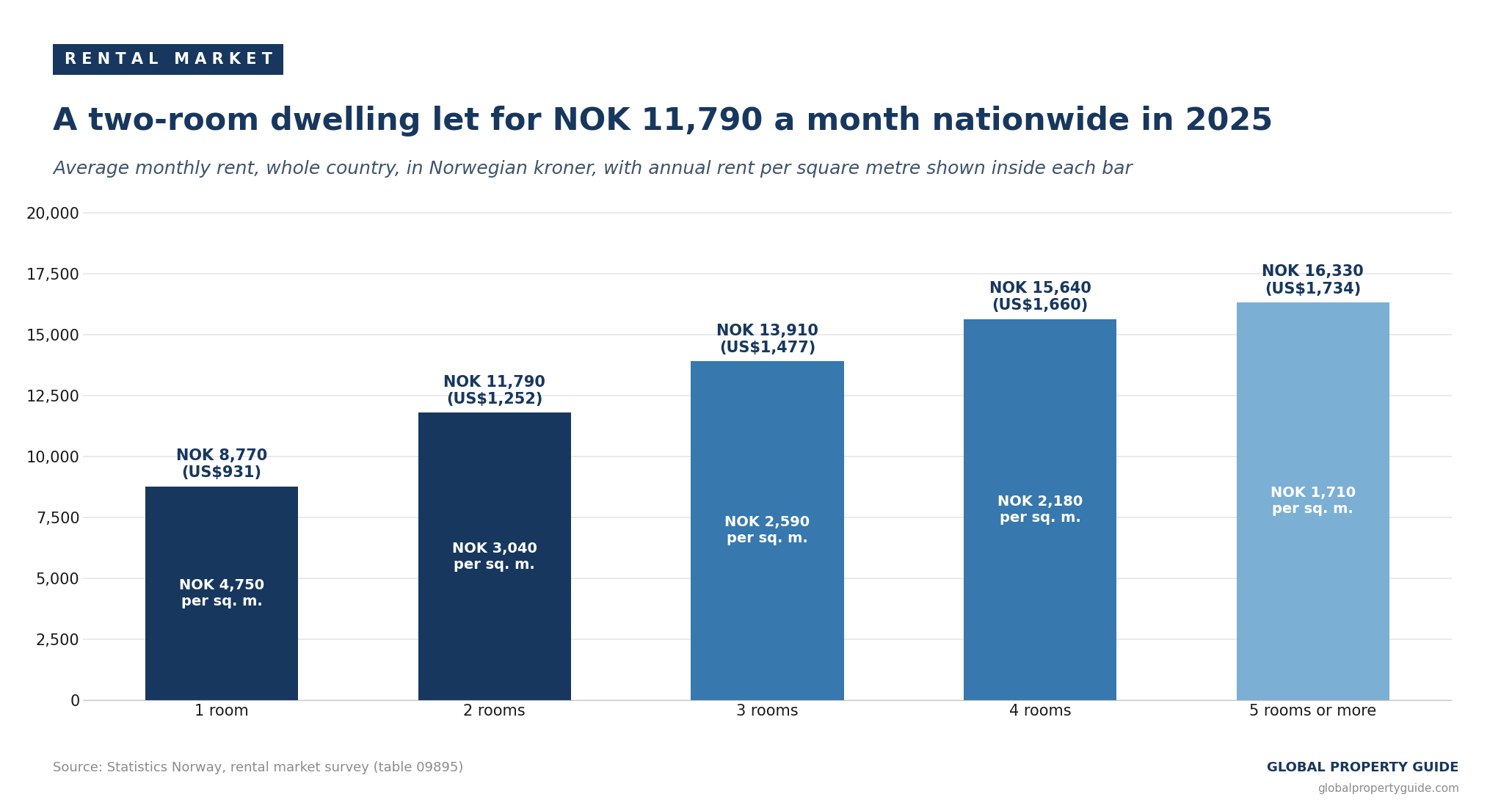Click the 0 y-axis tick label

(x=75, y=701)
